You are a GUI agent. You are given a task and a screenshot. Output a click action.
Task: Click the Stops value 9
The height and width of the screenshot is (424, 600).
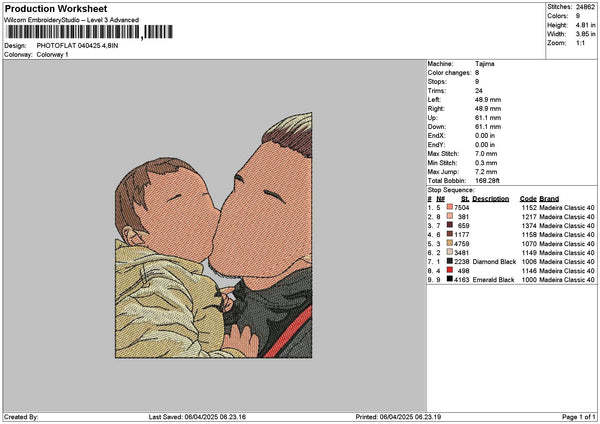(477, 82)
